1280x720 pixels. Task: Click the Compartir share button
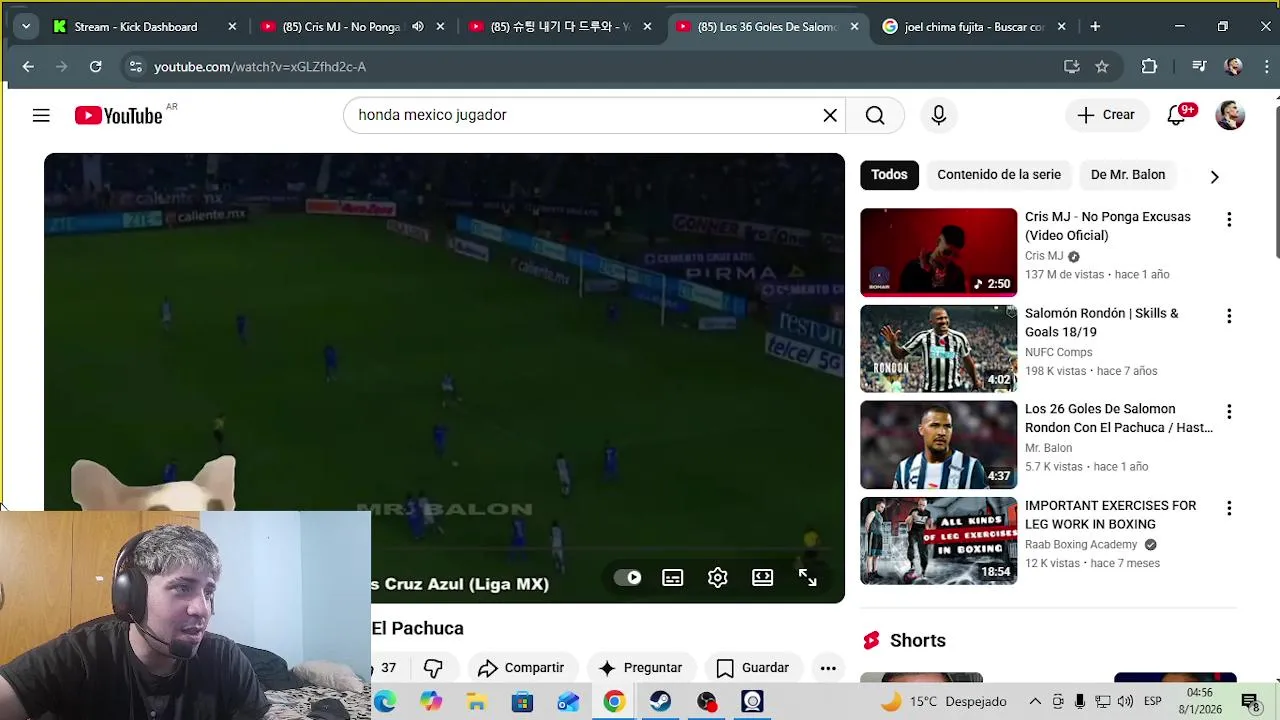[x=521, y=668]
